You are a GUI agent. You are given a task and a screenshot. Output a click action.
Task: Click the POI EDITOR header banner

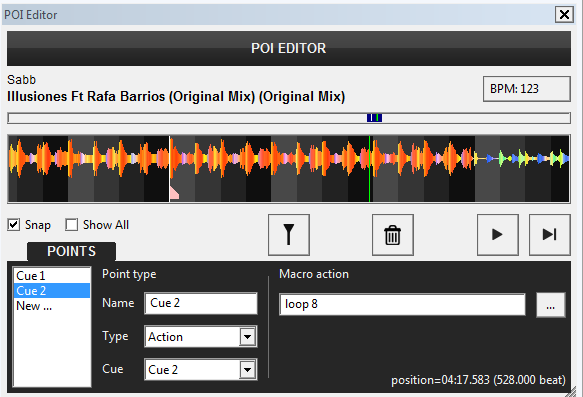tap(289, 48)
